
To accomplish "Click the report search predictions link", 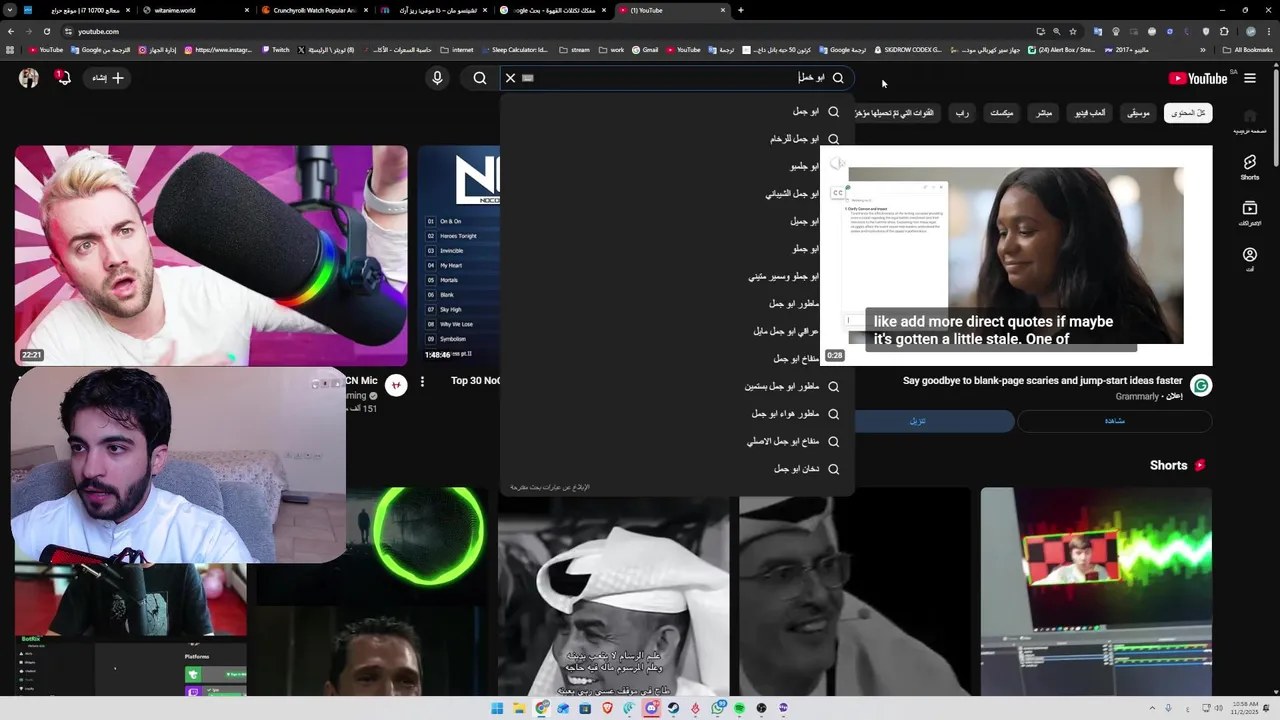I will [550, 487].
